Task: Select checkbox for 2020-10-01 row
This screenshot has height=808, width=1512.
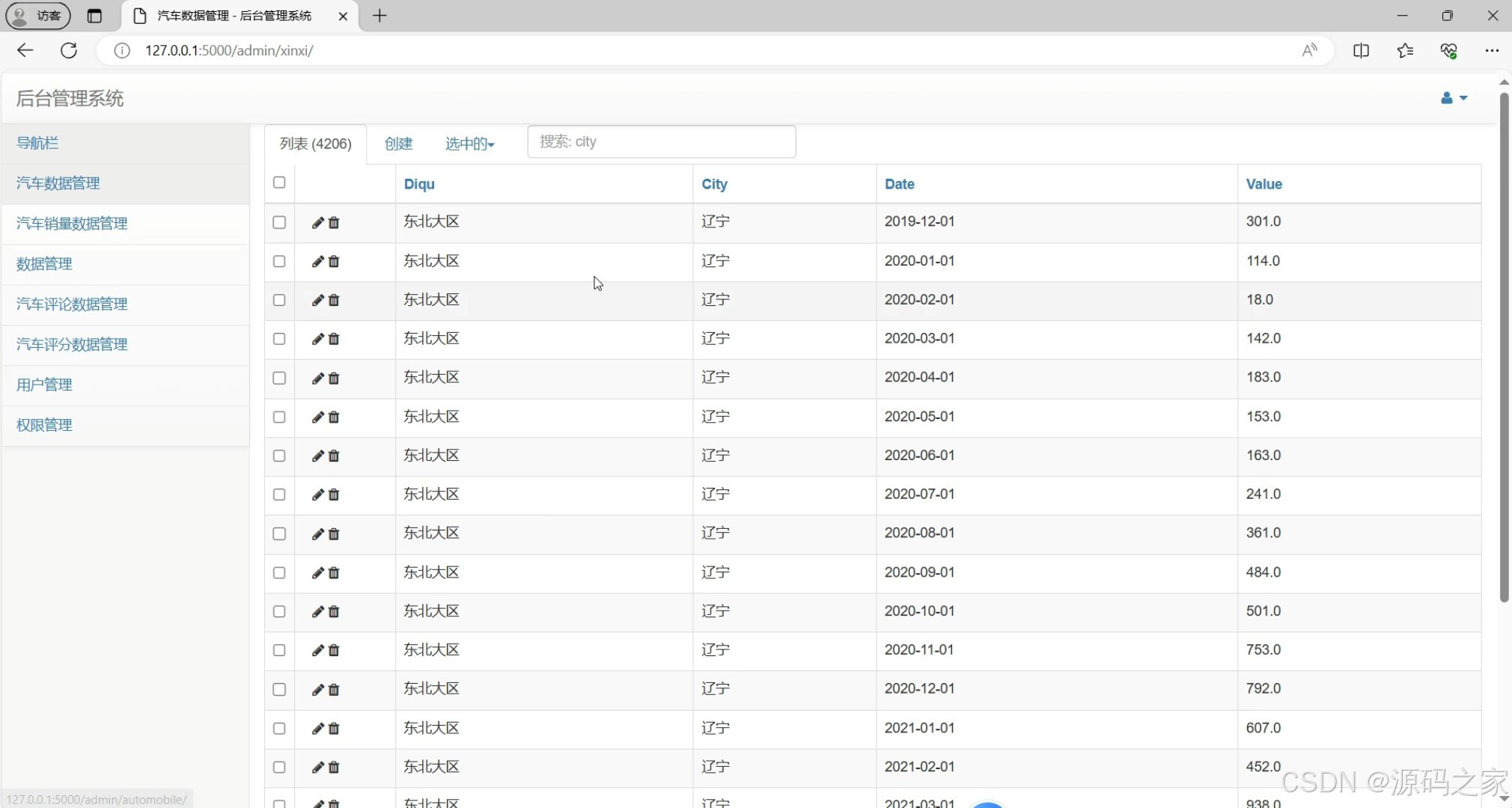Action: coord(279,611)
